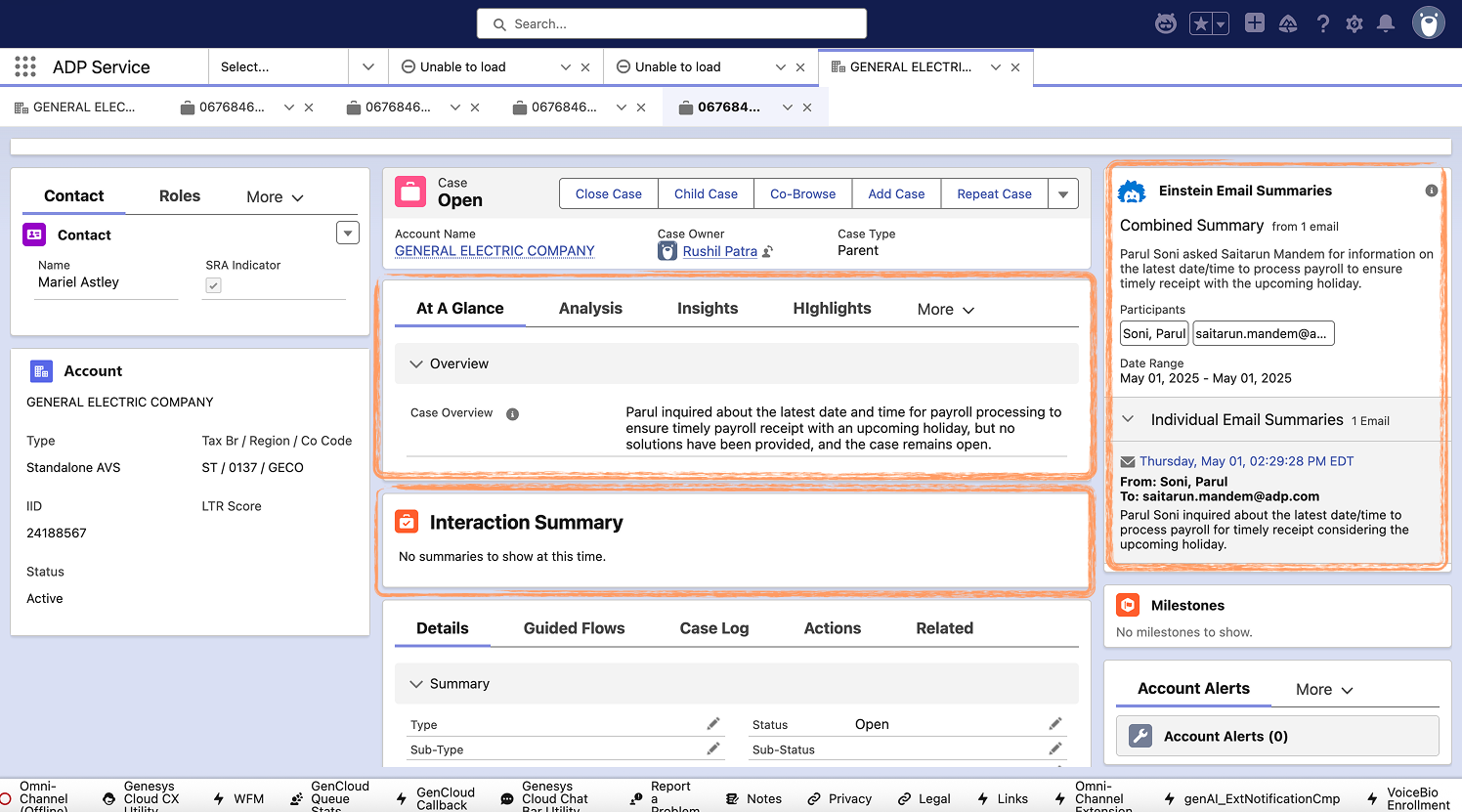Switch to the Insights tab
The image size is (1462, 812).
pyautogui.click(x=708, y=308)
